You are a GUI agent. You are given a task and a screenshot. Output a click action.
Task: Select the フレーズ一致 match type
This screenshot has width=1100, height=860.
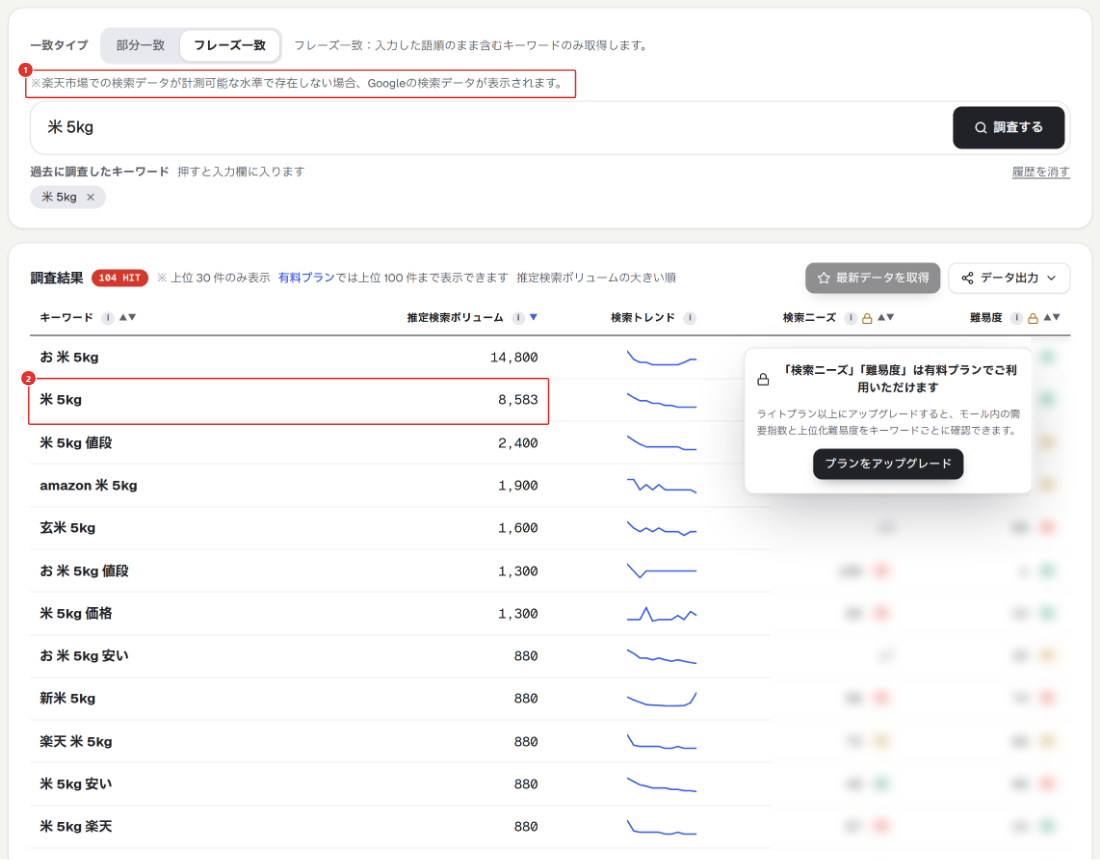[229, 46]
